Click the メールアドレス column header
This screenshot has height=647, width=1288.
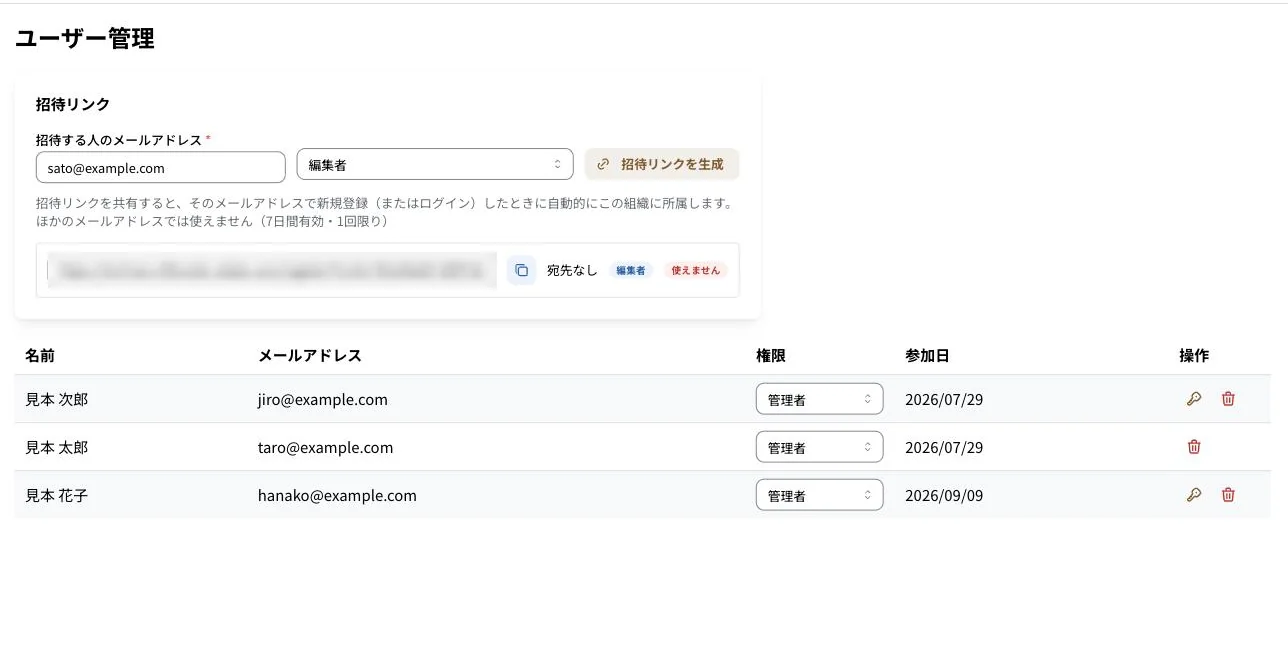310,355
